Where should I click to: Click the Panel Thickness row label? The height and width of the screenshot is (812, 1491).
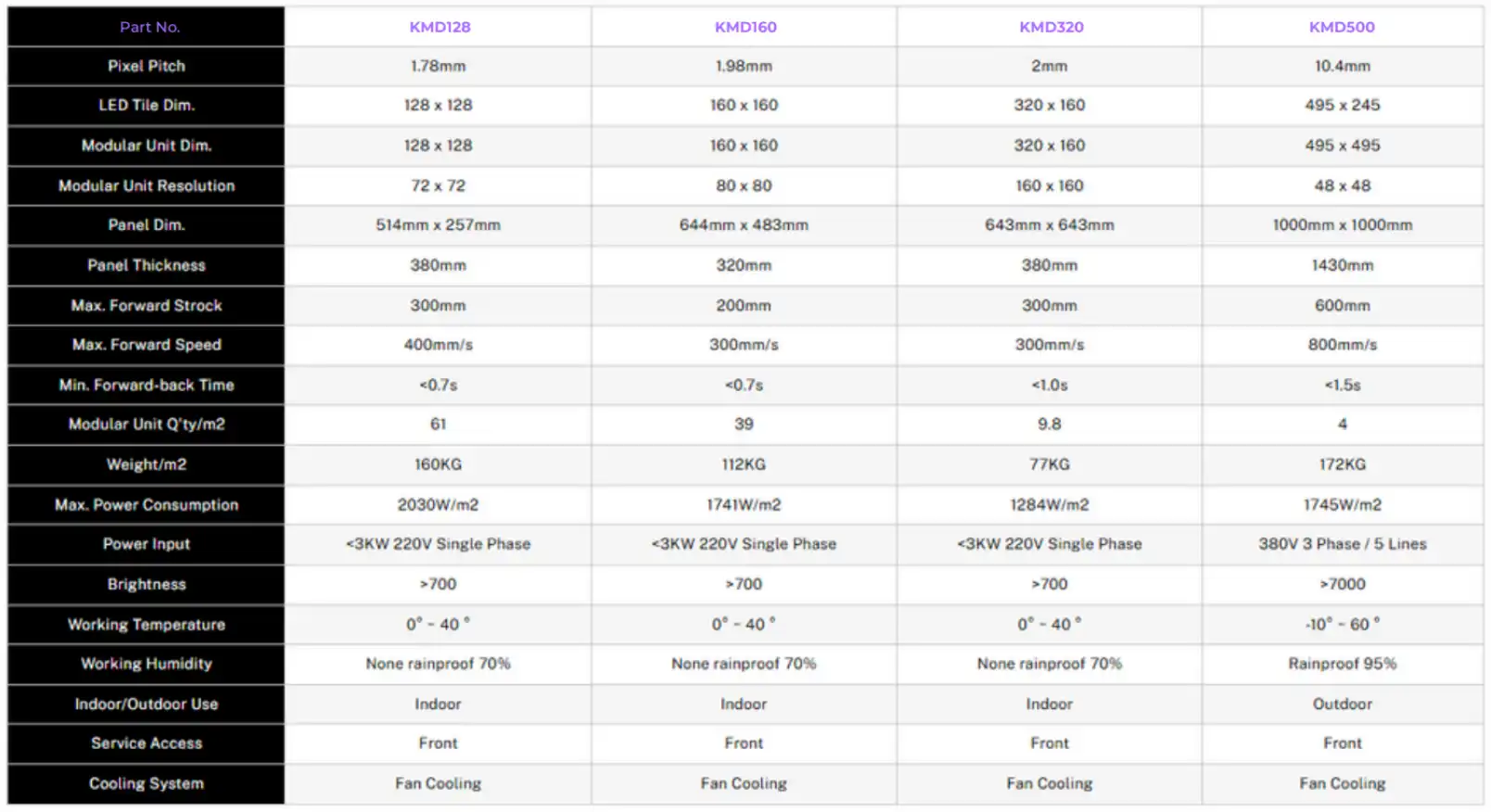click(147, 265)
